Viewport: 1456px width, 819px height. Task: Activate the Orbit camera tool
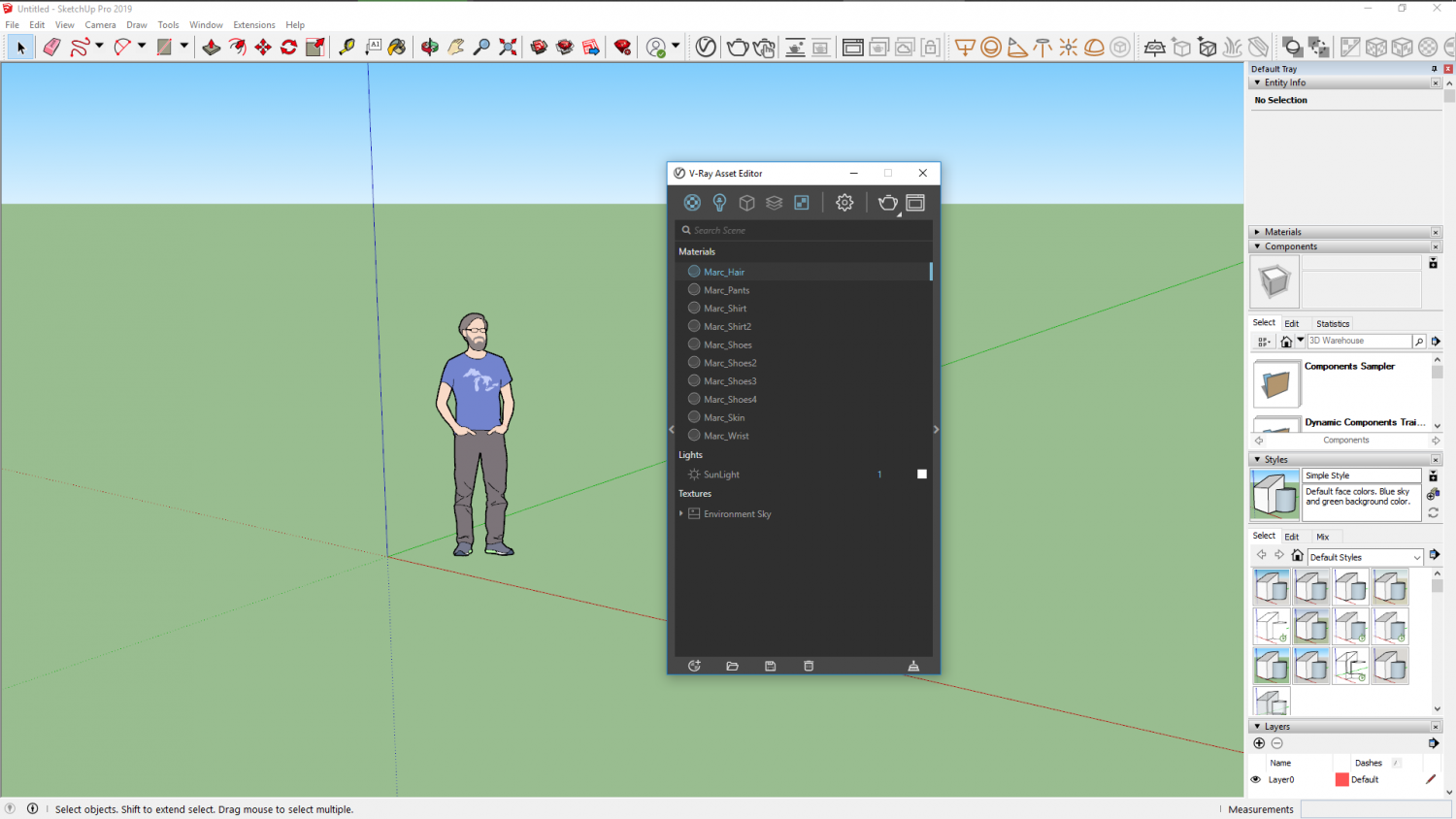tap(429, 47)
